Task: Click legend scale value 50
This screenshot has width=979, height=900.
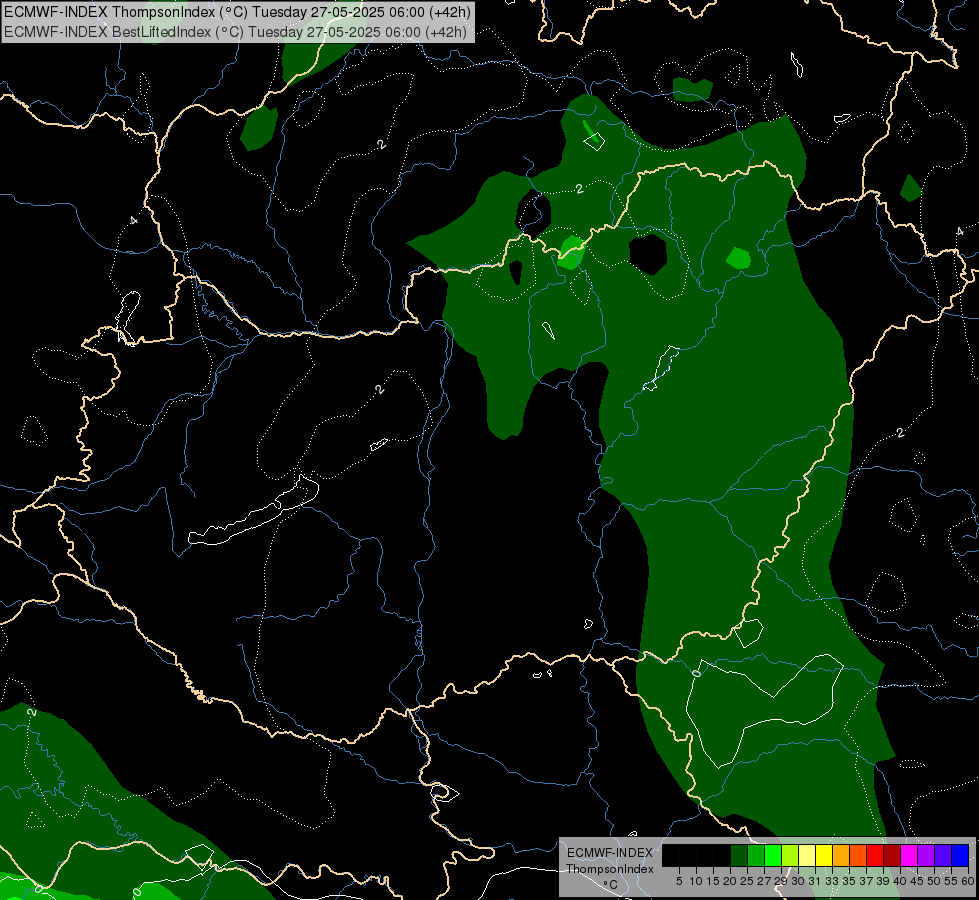Action: pyautogui.click(x=934, y=881)
